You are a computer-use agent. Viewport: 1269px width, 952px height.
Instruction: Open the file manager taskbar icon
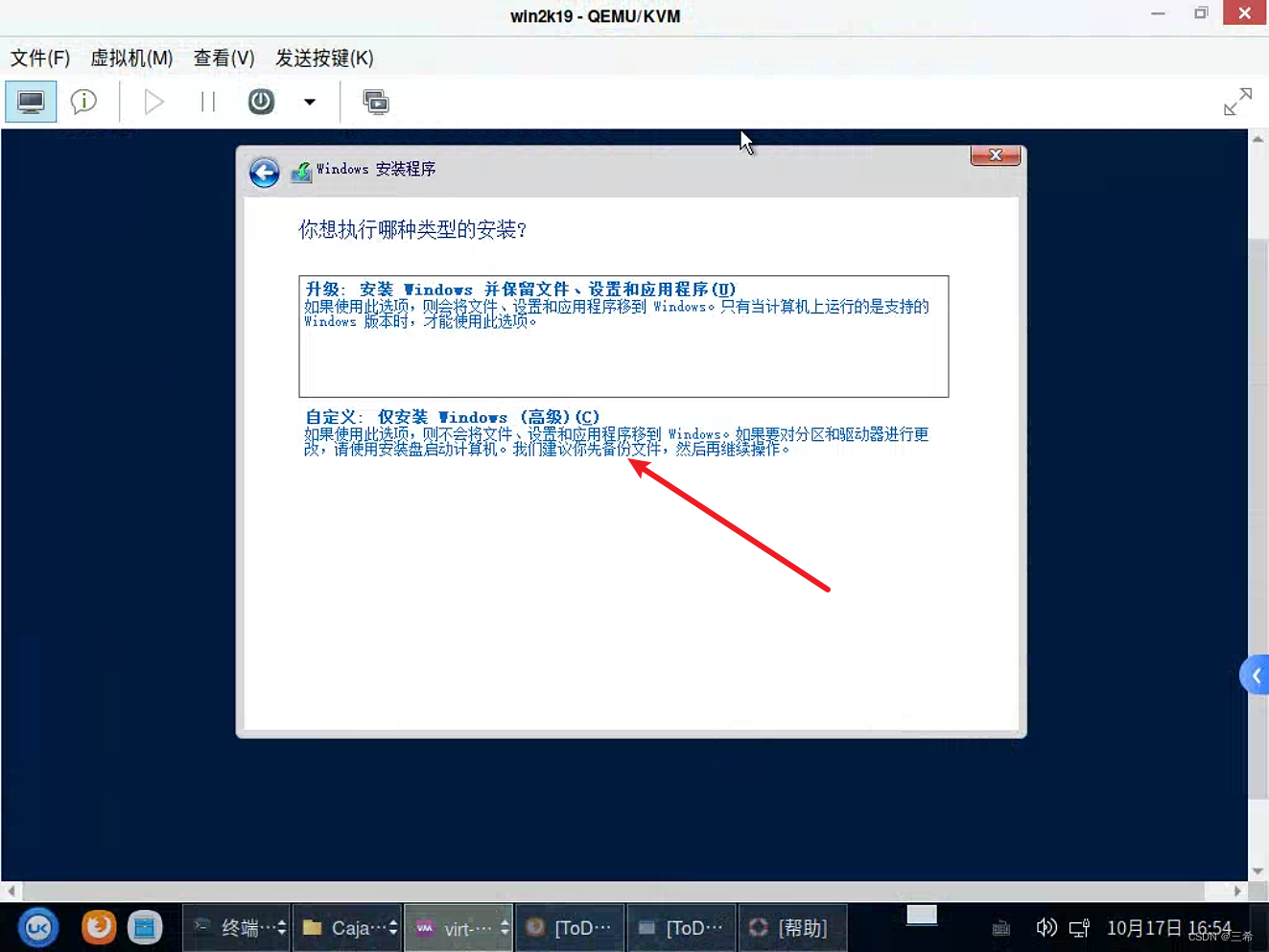pyautogui.click(x=145, y=927)
